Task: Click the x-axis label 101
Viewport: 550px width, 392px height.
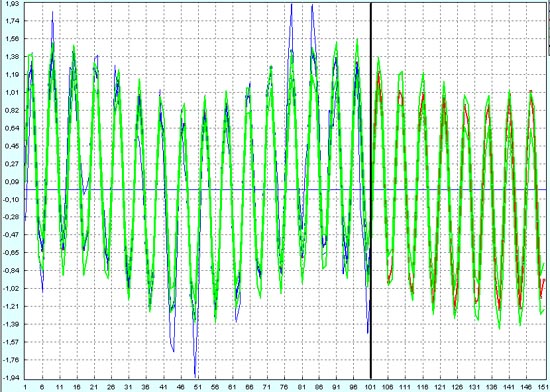Action: [371, 387]
